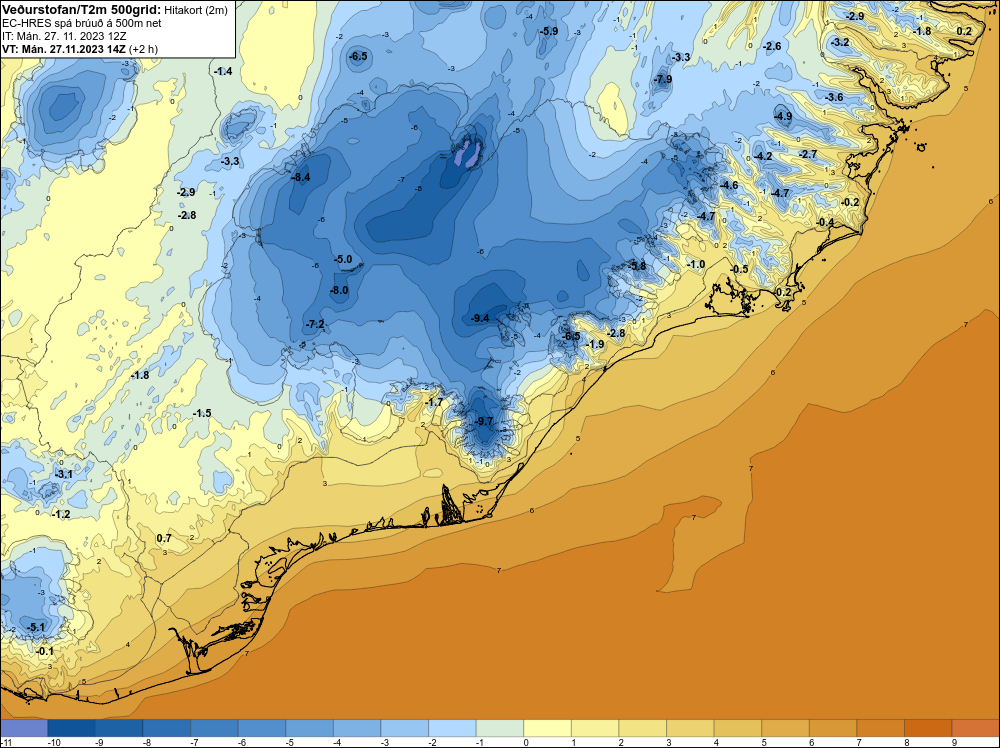Screen dimensions: 1000x748
Task: Select the dark blue -10 to -9 legend swatch
Action: tap(71, 728)
